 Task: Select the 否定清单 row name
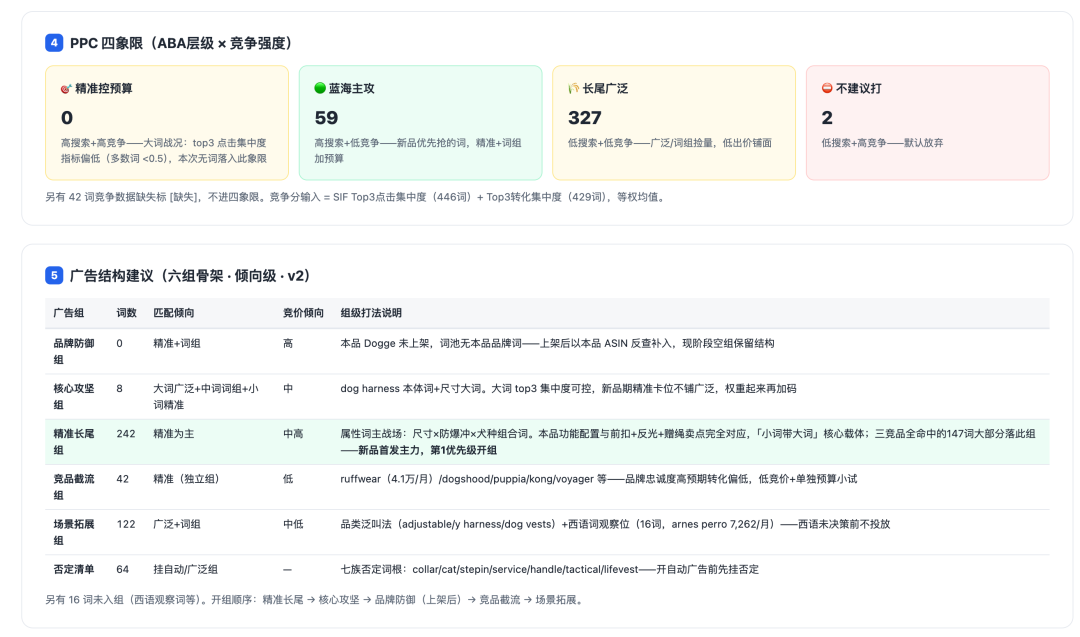[x=74, y=570]
